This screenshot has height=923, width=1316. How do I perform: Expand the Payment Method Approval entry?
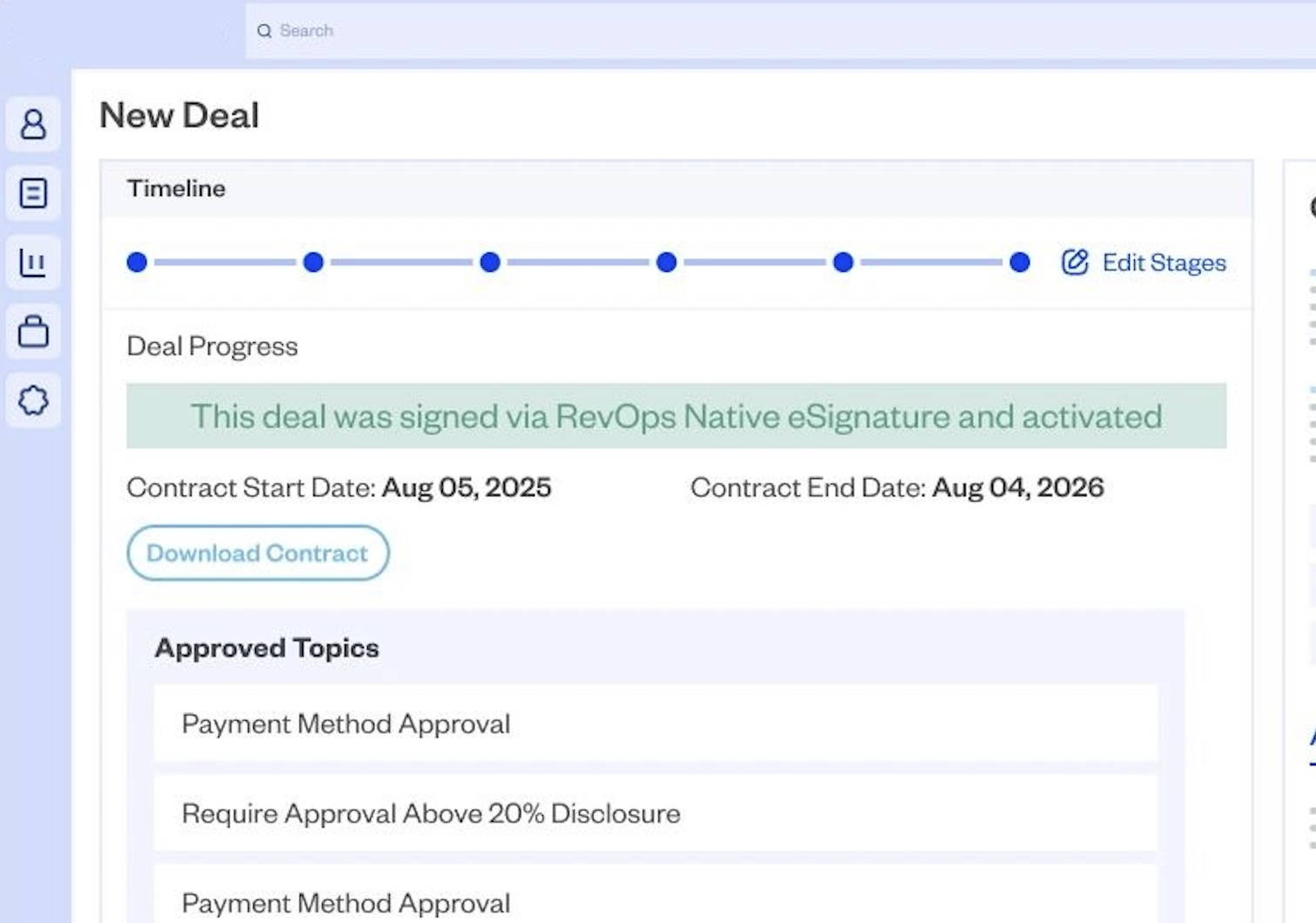point(346,724)
